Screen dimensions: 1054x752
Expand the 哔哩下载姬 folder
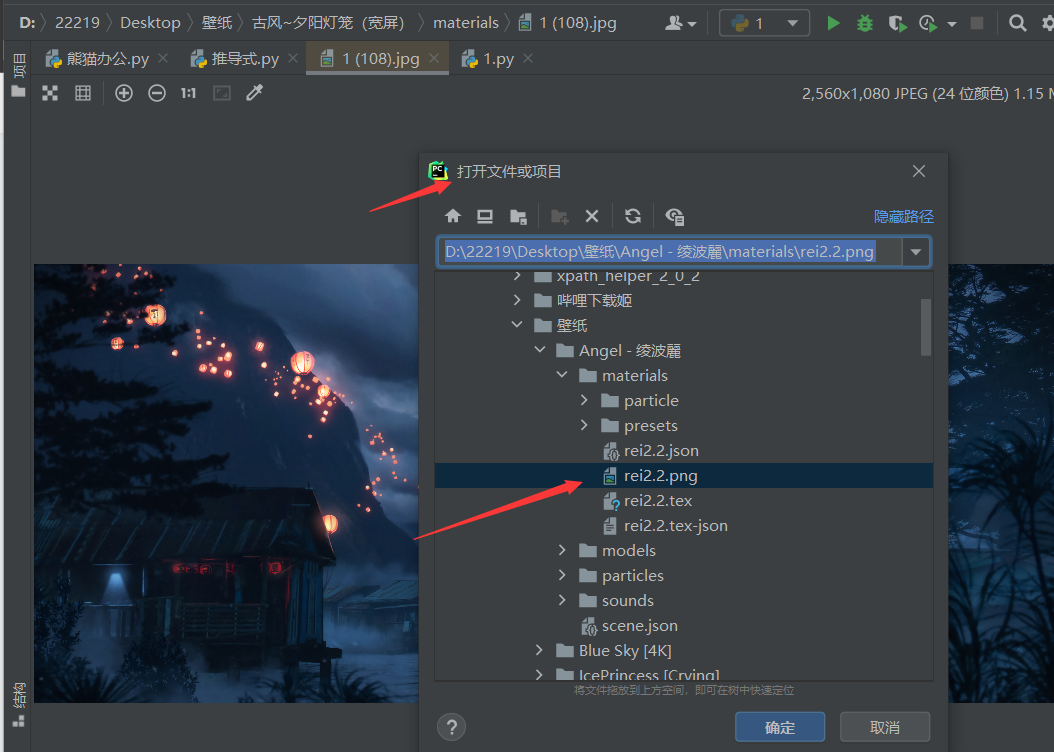517,300
